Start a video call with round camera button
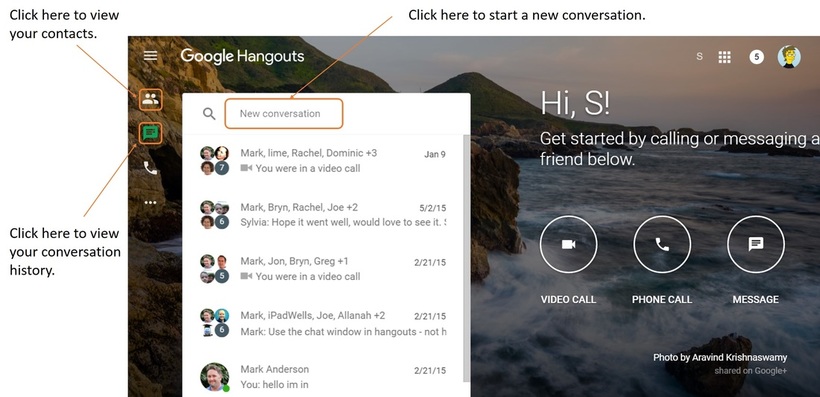The width and height of the screenshot is (820, 397). click(568, 244)
